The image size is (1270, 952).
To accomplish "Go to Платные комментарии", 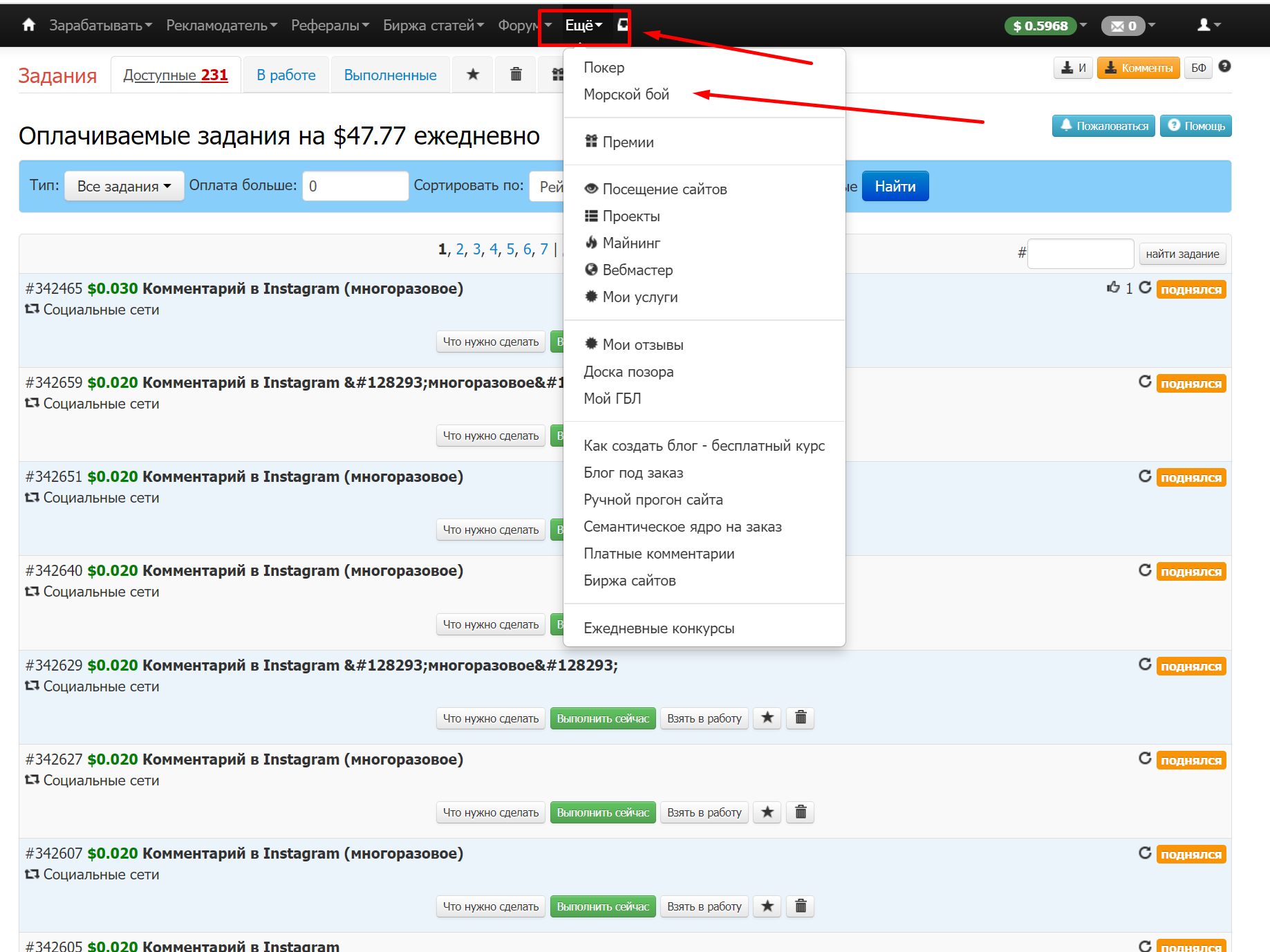I will point(659,554).
